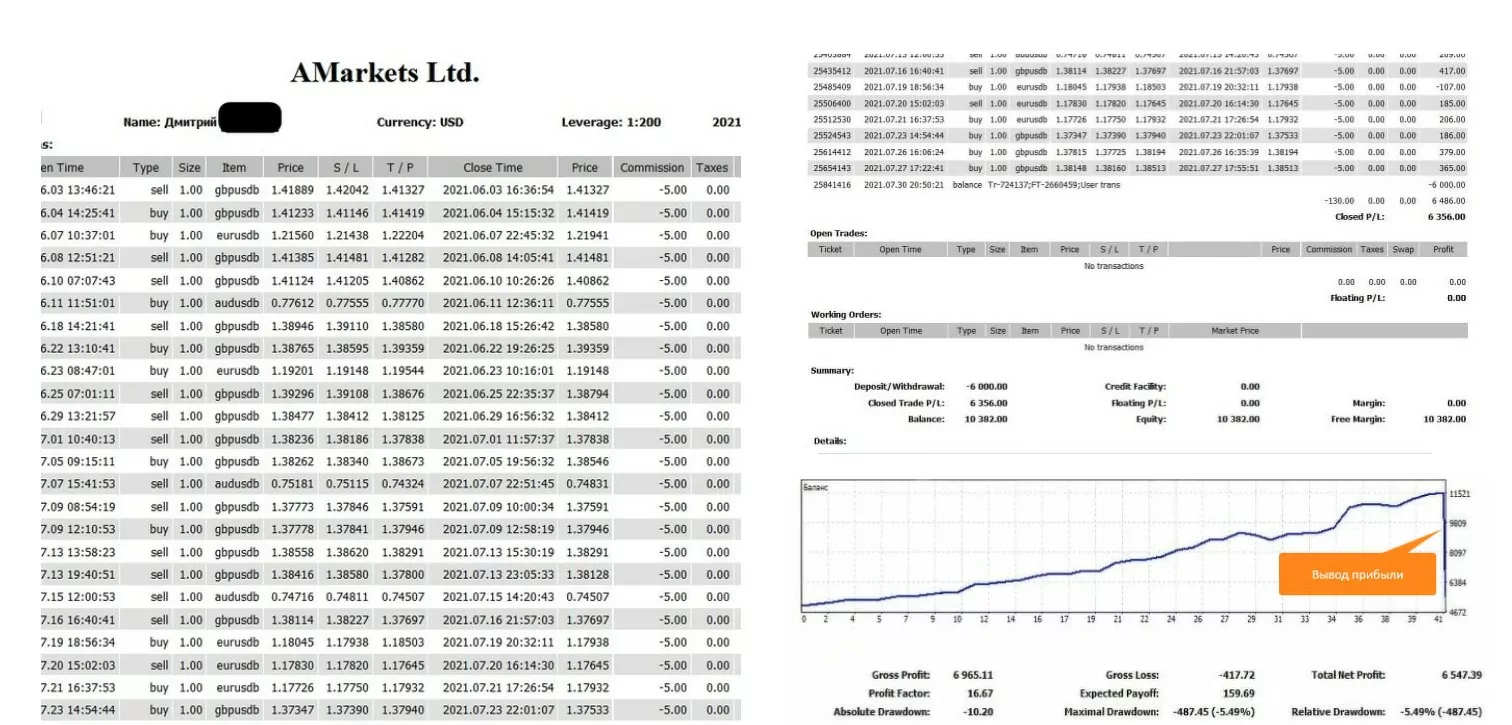Screen dimensions: 1512x725
Task: Click the Profit header in Open Trades
Action: [1442, 250]
